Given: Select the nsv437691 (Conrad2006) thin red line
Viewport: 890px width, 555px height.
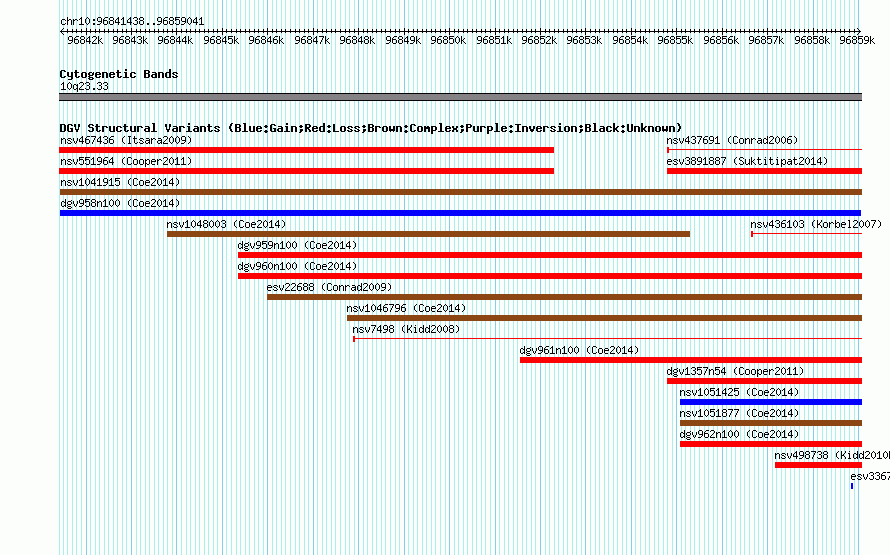Looking at the screenshot, I should (765, 150).
